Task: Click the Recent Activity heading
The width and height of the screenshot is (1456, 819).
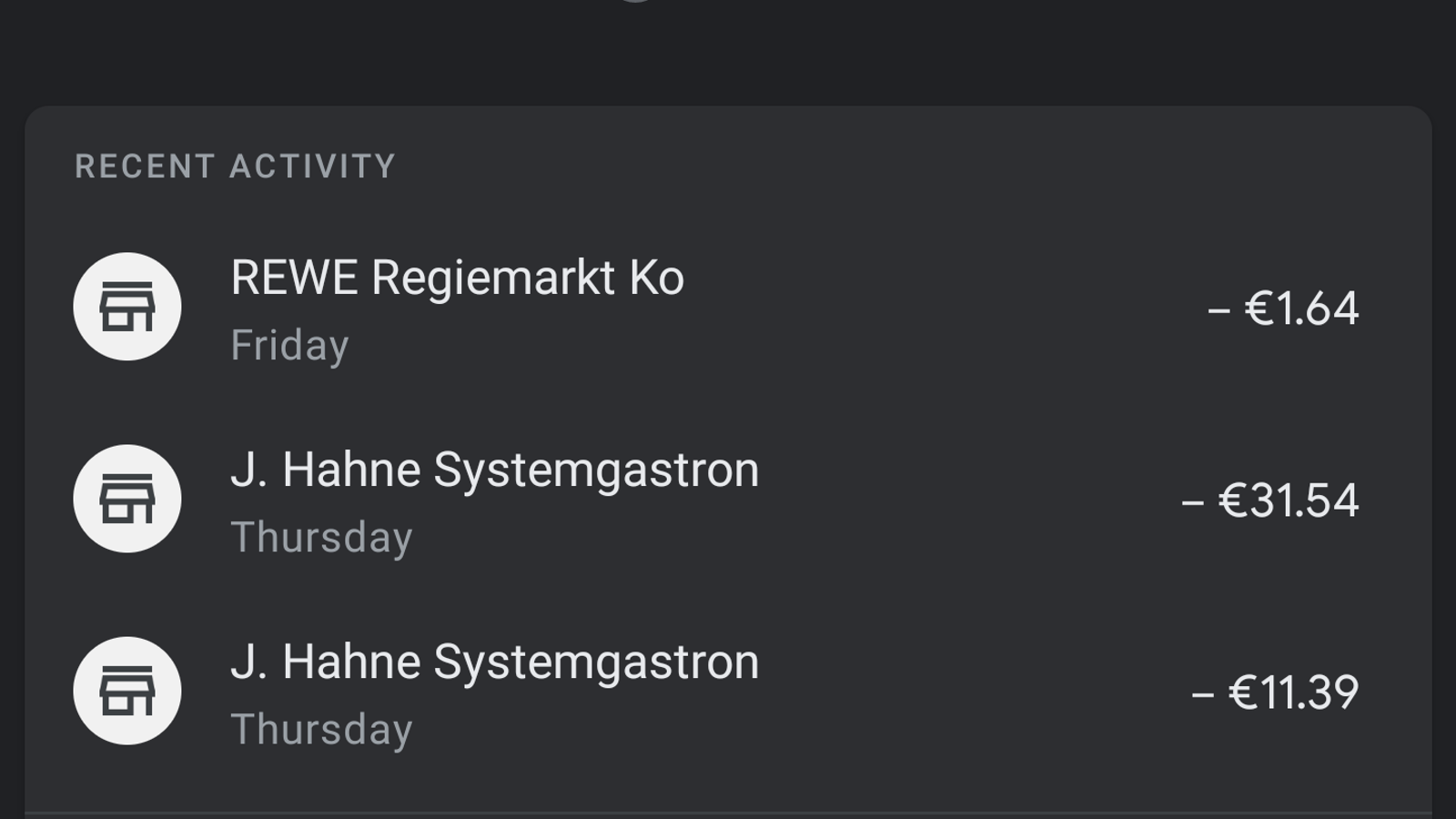Action: click(x=235, y=167)
